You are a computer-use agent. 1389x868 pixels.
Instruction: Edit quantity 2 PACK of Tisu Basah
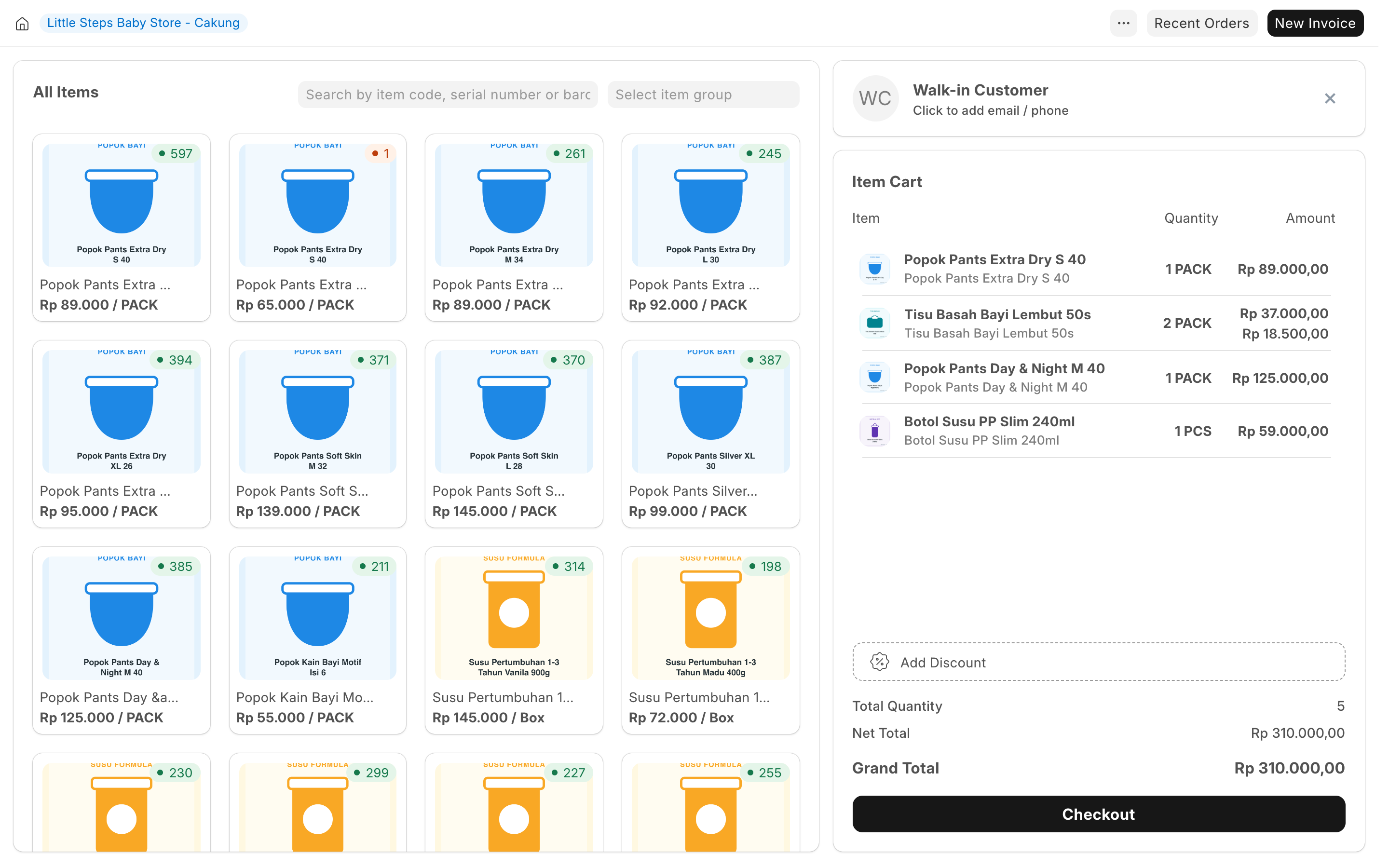(x=1187, y=323)
